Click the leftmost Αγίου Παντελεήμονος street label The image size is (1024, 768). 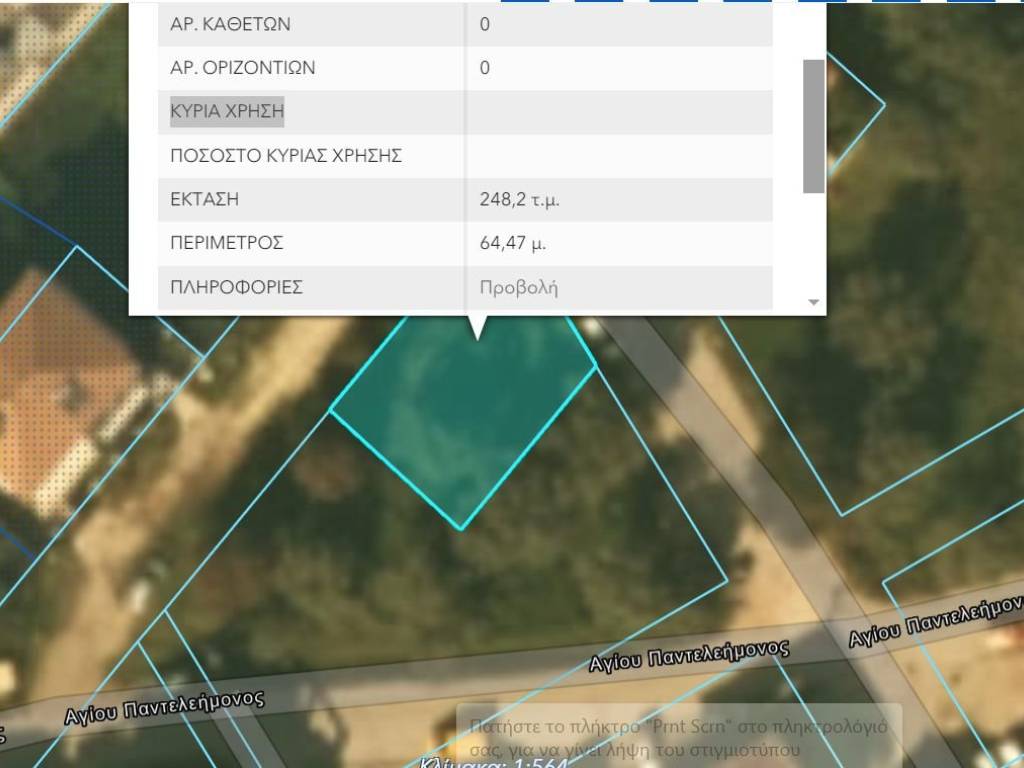coord(164,707)
